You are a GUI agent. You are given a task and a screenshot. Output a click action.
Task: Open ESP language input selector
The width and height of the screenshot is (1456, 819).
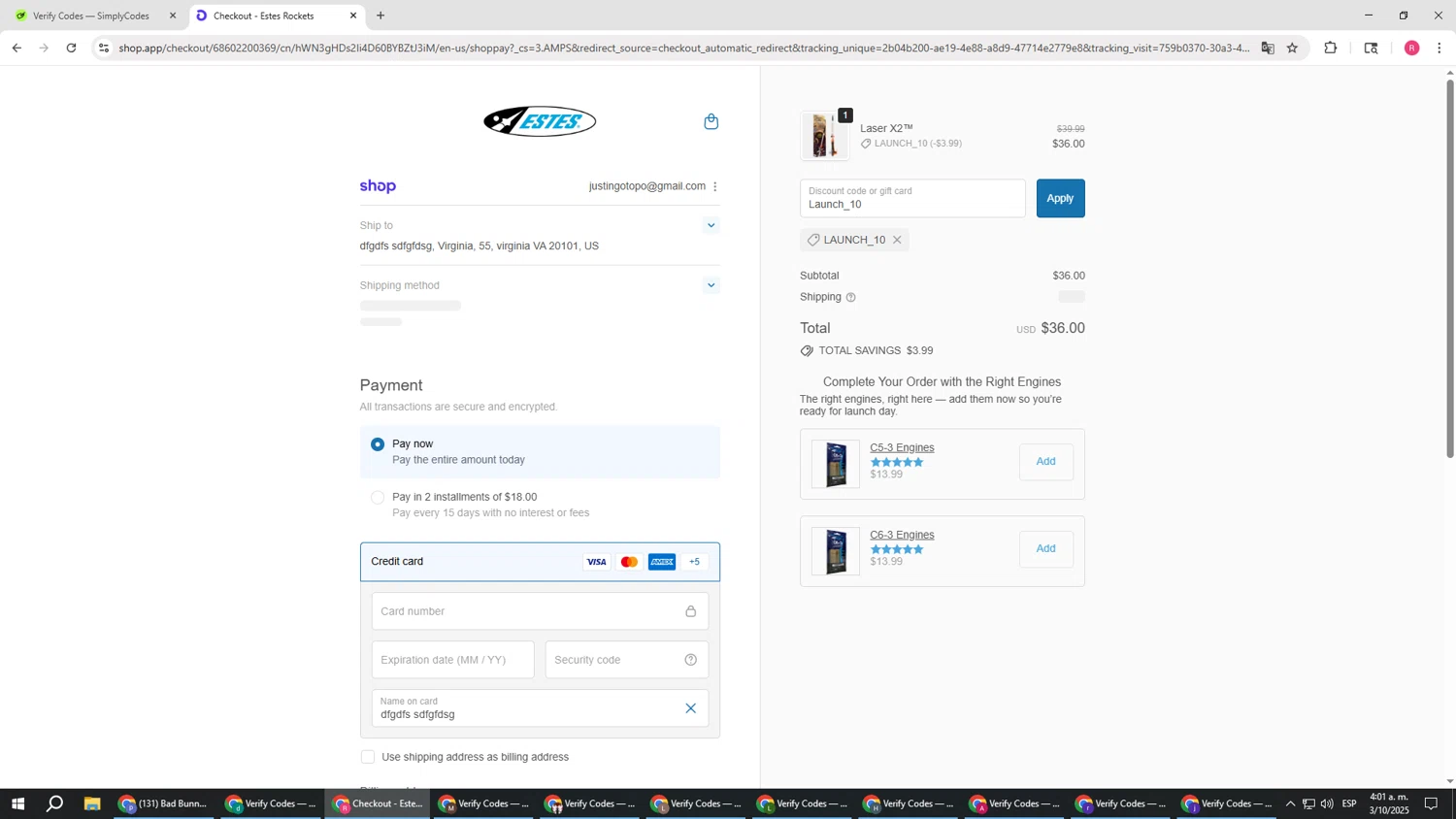coord(1349,803)
